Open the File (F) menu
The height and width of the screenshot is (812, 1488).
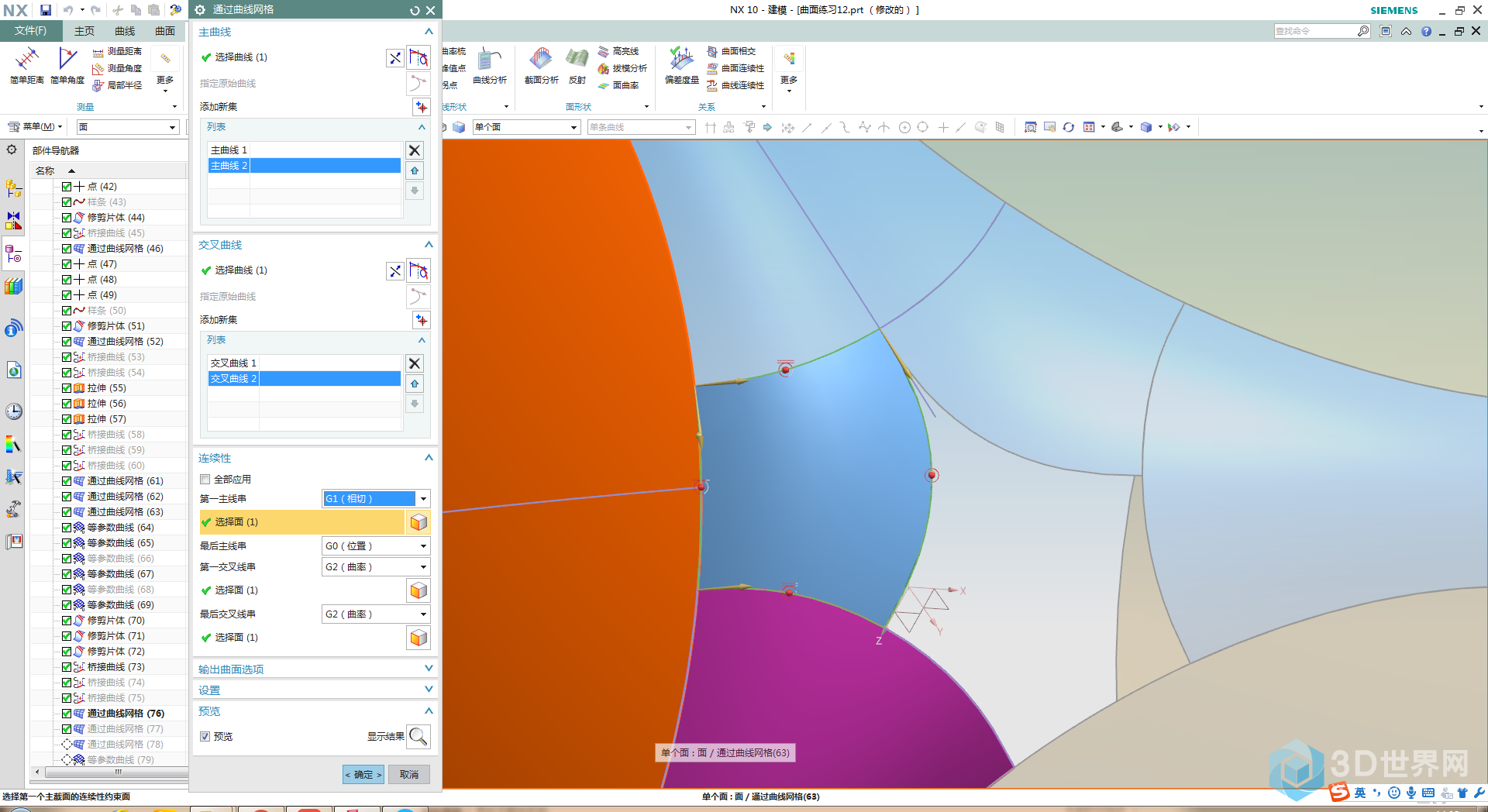(x=30, y=31)
